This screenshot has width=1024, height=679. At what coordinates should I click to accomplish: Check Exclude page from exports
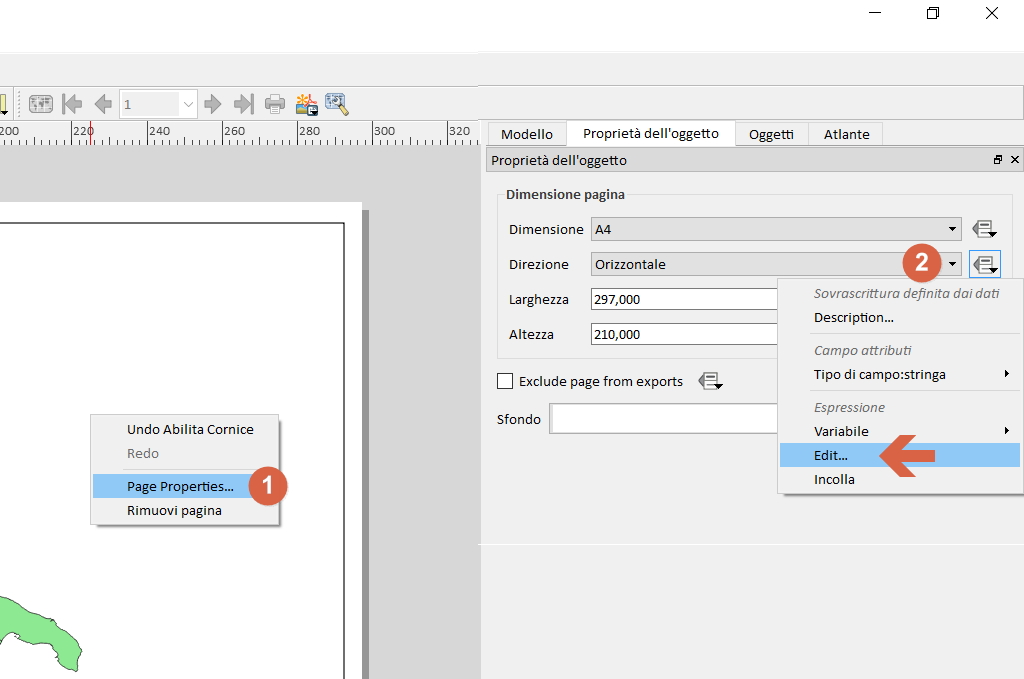(505, 381)
